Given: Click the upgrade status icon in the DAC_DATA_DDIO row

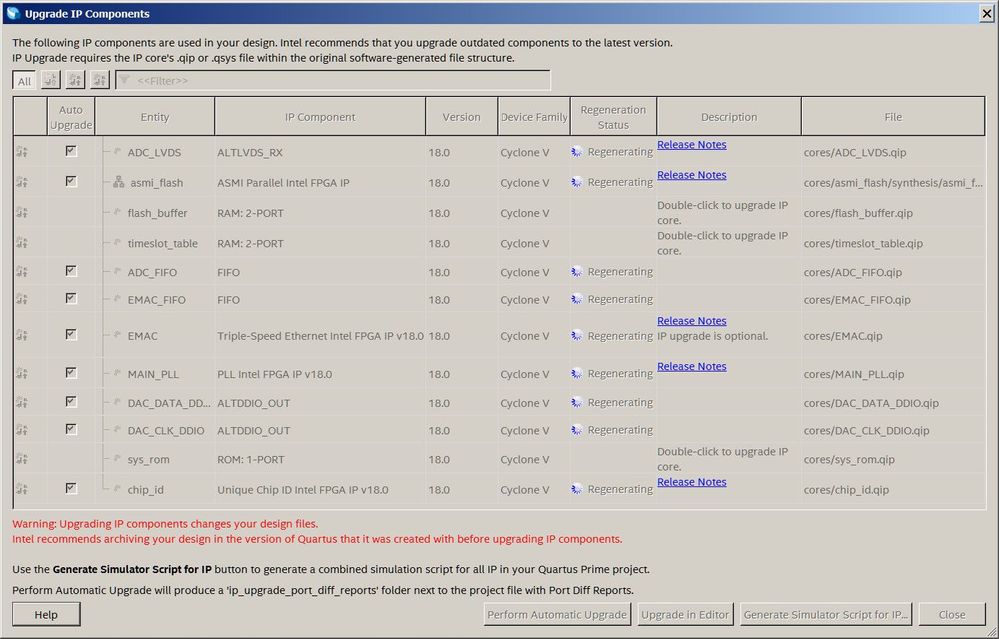Looking at the screenshot, I should [x=22, y=403].
